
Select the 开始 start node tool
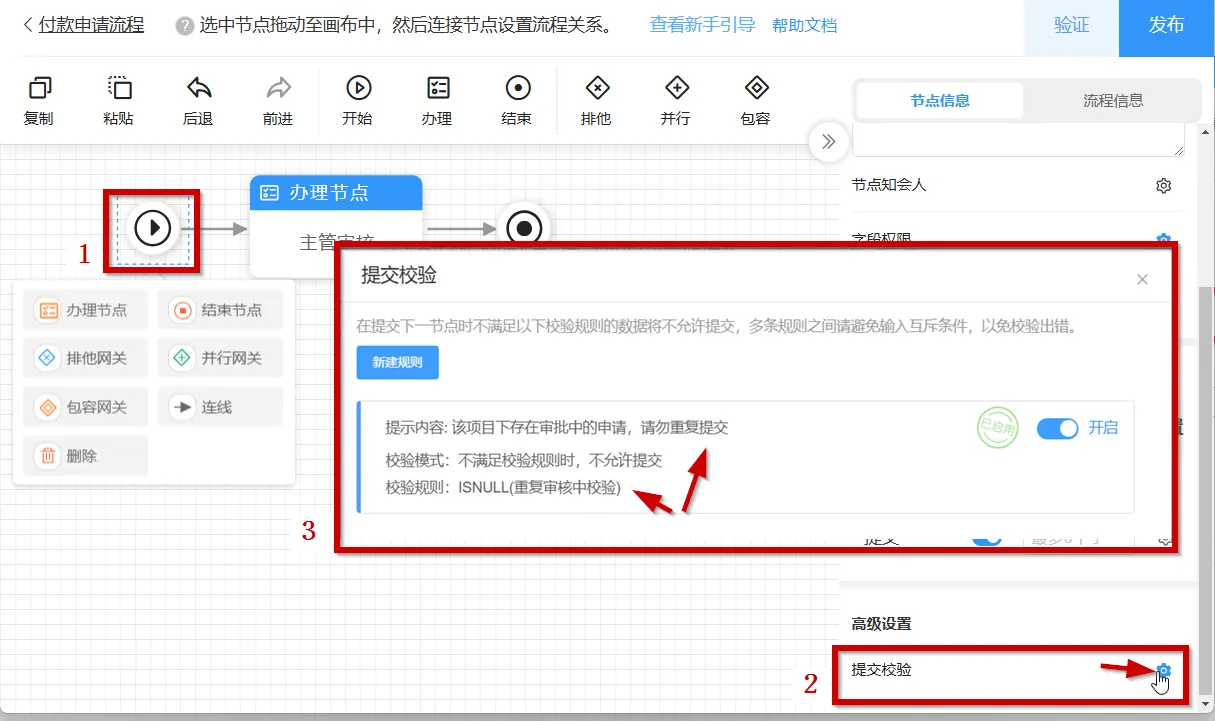[357, 89]
